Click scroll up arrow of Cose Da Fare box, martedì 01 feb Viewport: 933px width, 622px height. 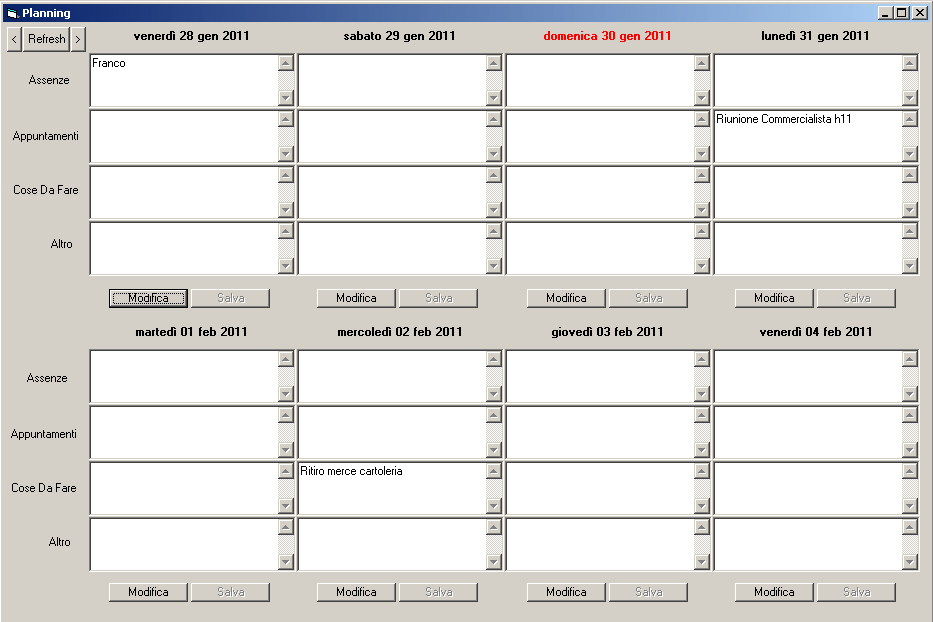coord(286,471)
